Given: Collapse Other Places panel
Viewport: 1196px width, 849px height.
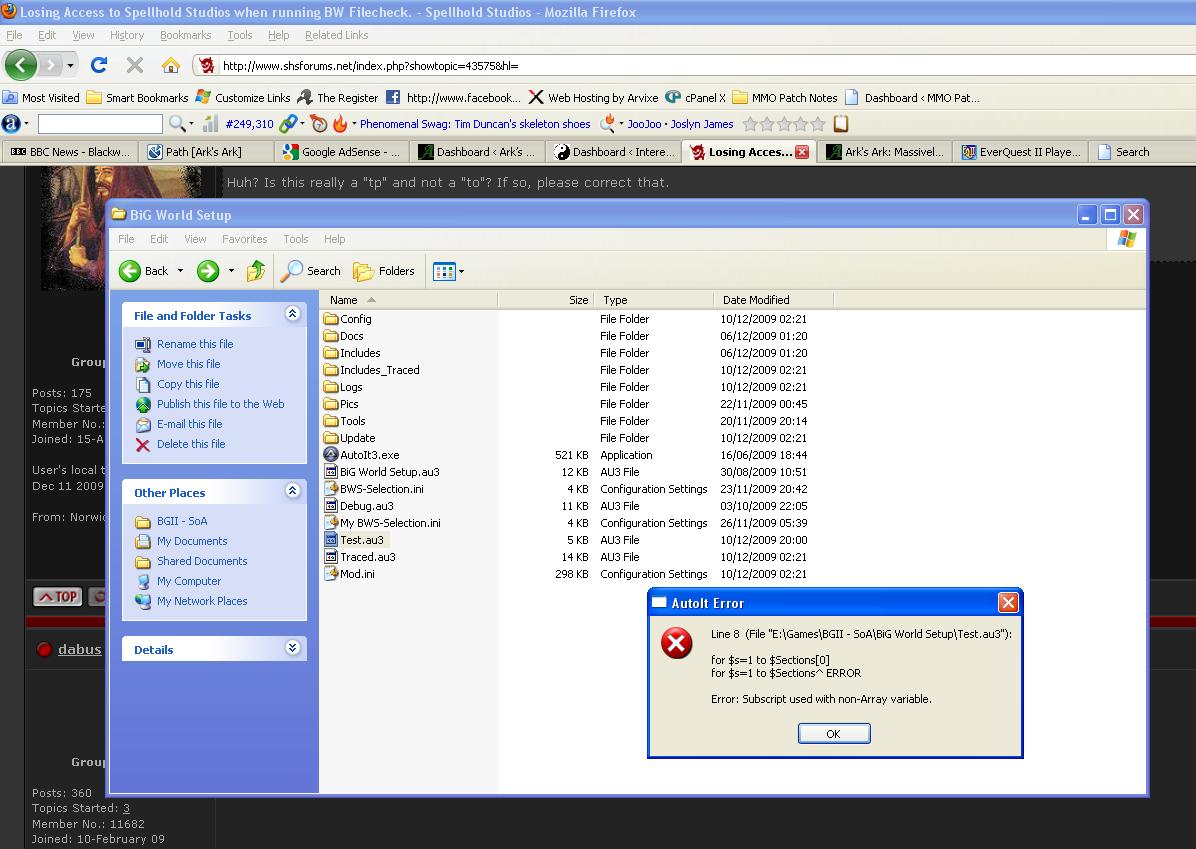Looking at the screenshot, I should tap(292, 490).
